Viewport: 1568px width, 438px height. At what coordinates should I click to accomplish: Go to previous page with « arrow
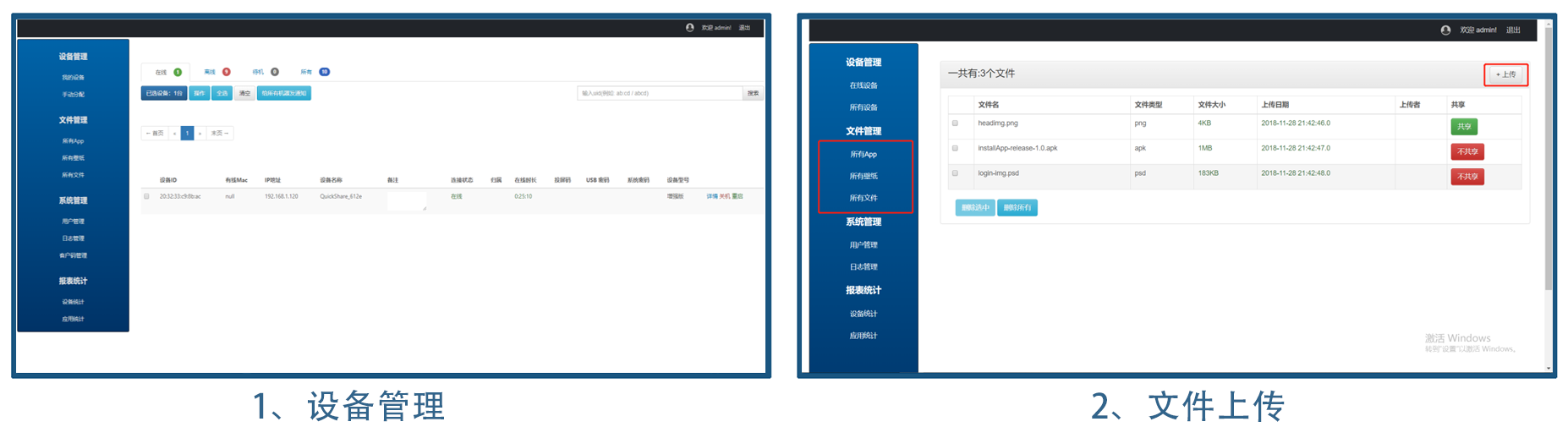[175, 134]
